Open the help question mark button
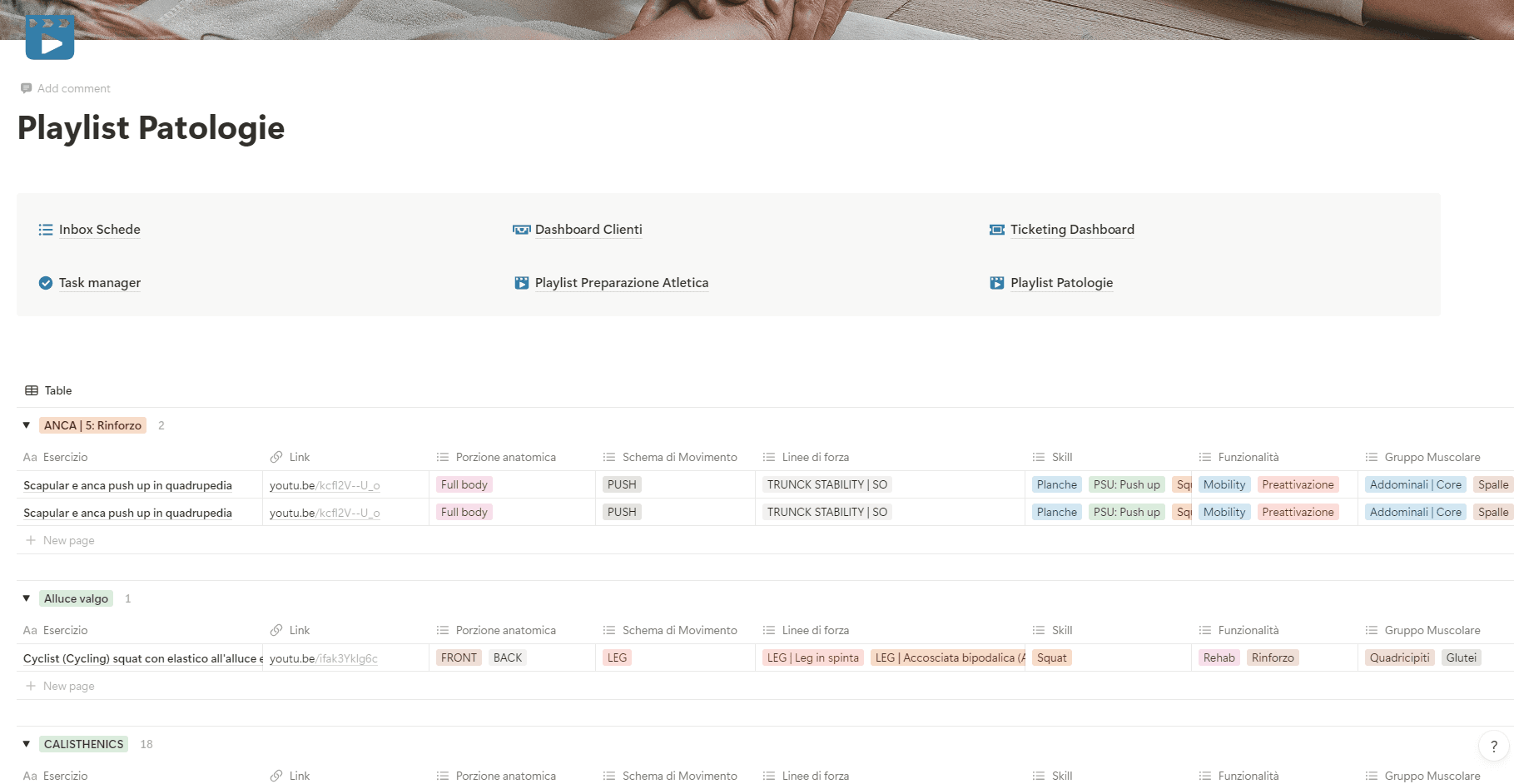This screenshot has width=1514, height=784. pos(1492,746)
